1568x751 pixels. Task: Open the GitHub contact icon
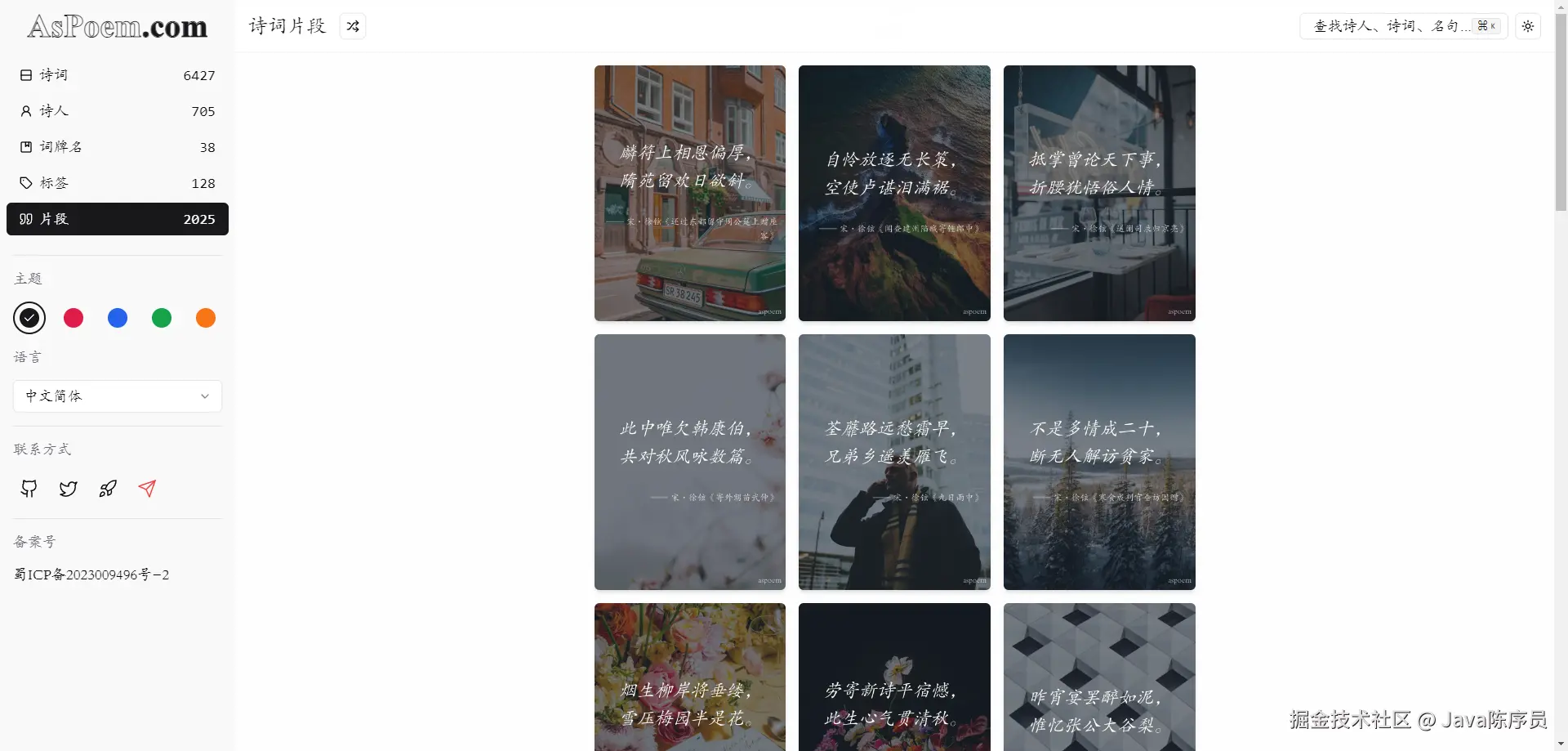tap(29, 489)
